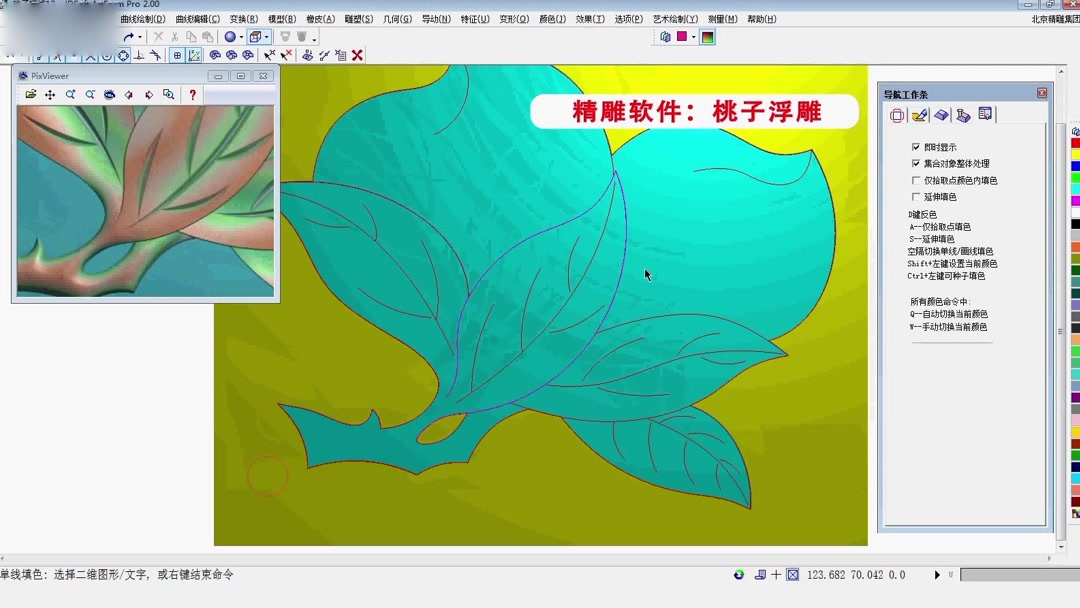This screenshot has height=608, width=1080.
Task: Pick the red swatch from the right color strip
Action: [1074, 142]
